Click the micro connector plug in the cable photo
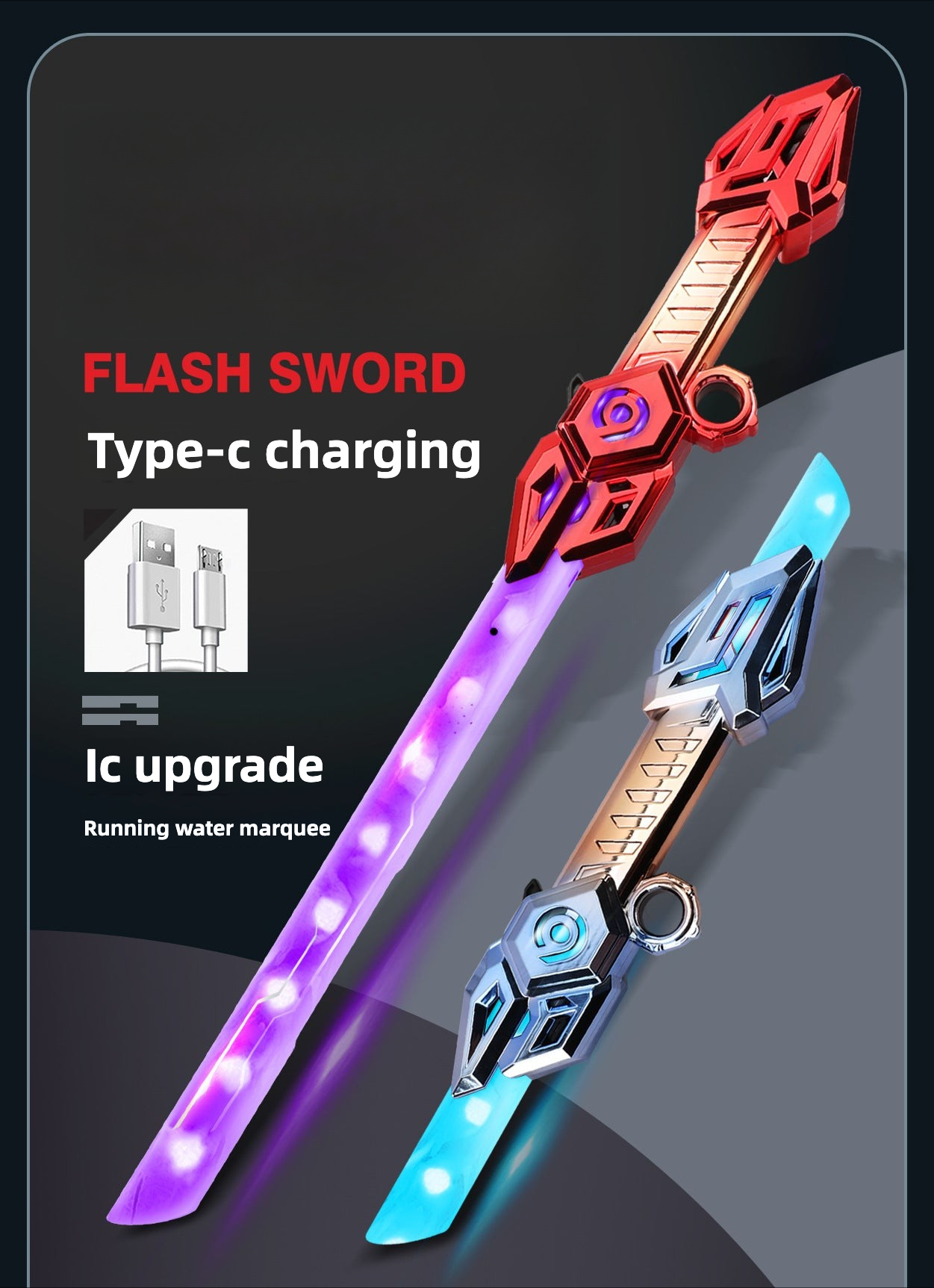Viewport: 934px width, 1288px height. 210,588
